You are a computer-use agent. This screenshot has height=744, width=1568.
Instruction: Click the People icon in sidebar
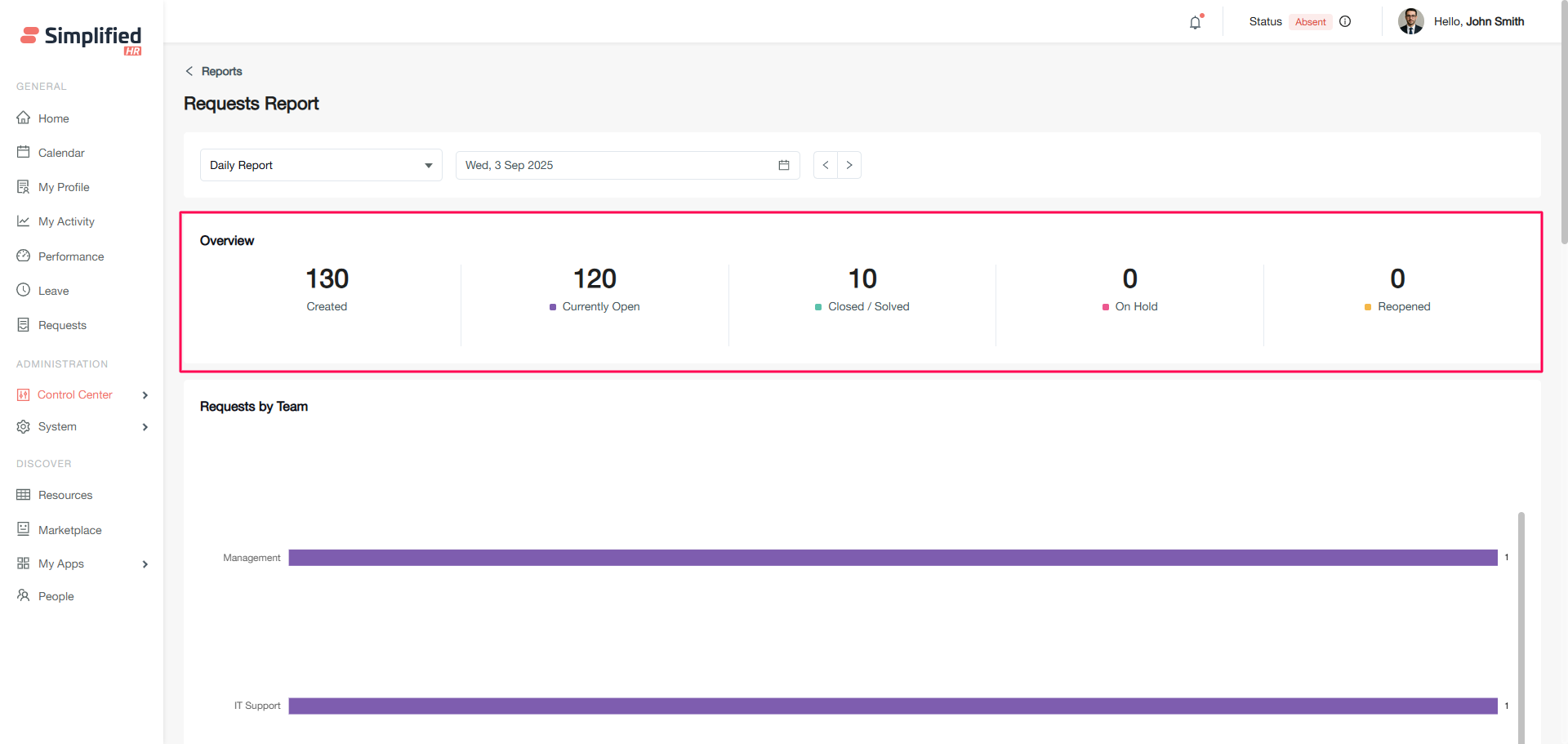tap(24, 595)
